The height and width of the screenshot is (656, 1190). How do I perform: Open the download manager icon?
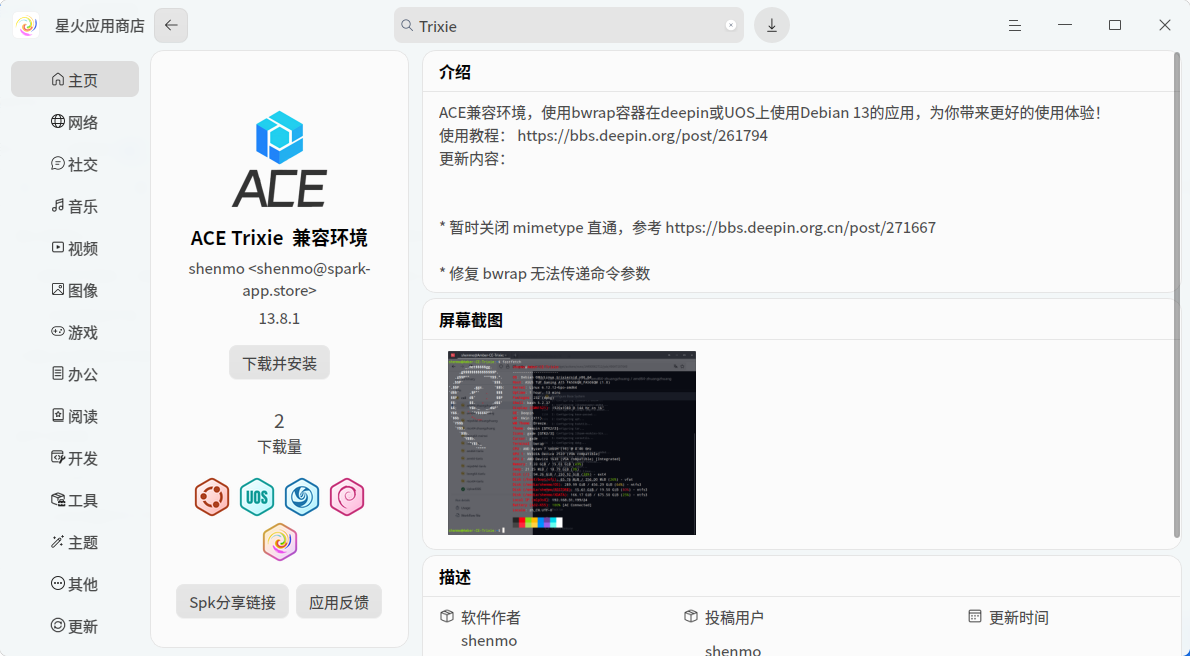click(x=771, y=25)
